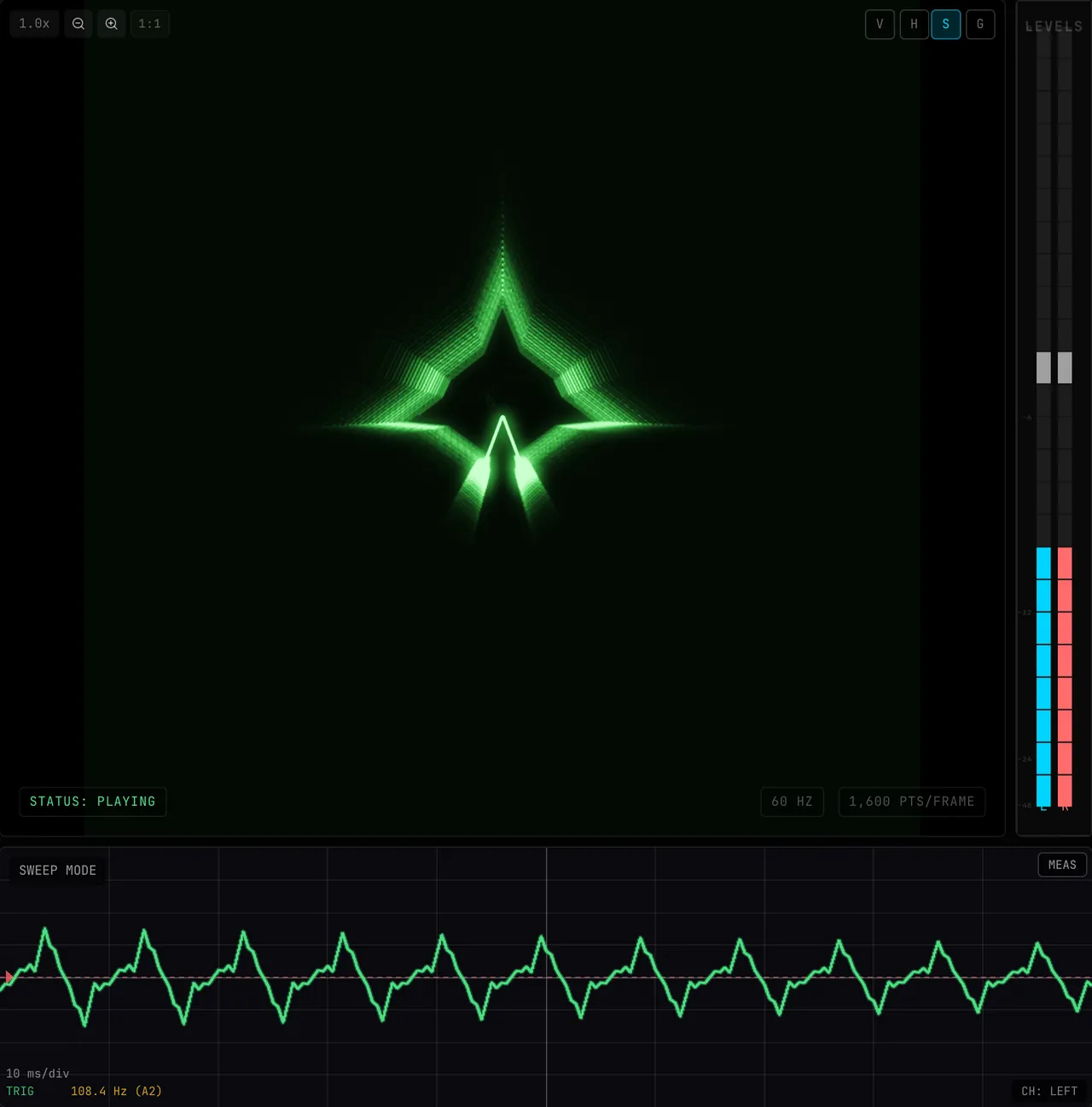This screenshot has height=1107, width=1092.
Task: Click the green waveform trace in sweep panel
Action: click(546, 977)
